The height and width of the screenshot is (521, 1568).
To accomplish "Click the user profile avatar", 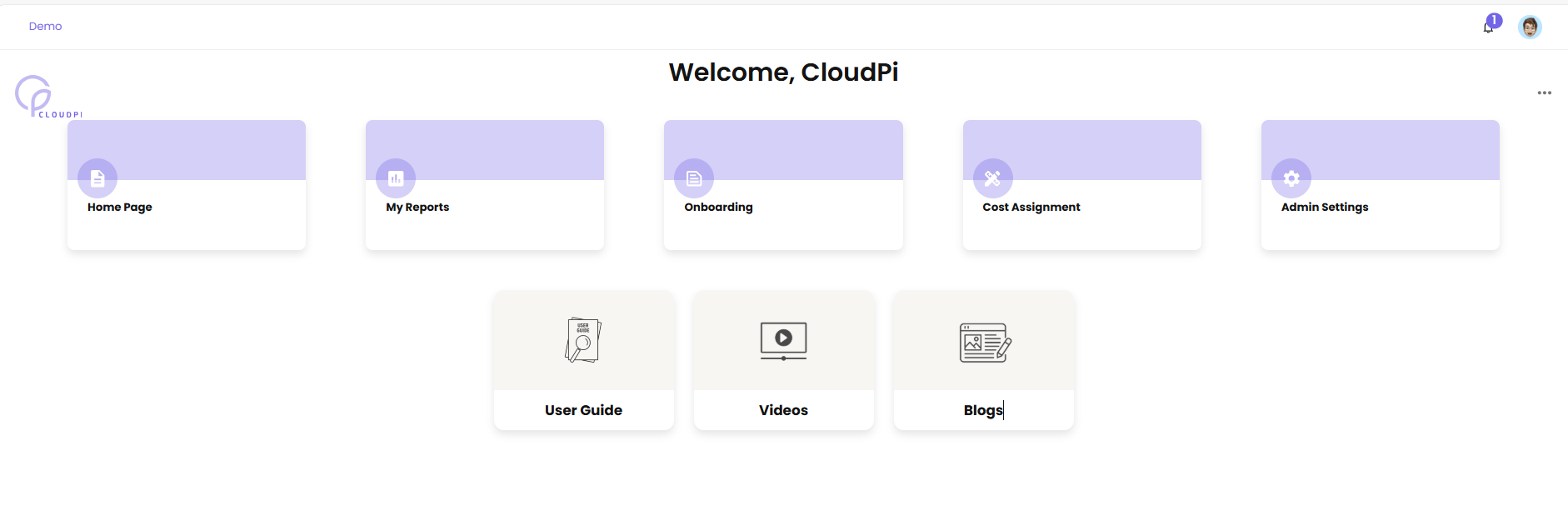I will coord(1530,27).
